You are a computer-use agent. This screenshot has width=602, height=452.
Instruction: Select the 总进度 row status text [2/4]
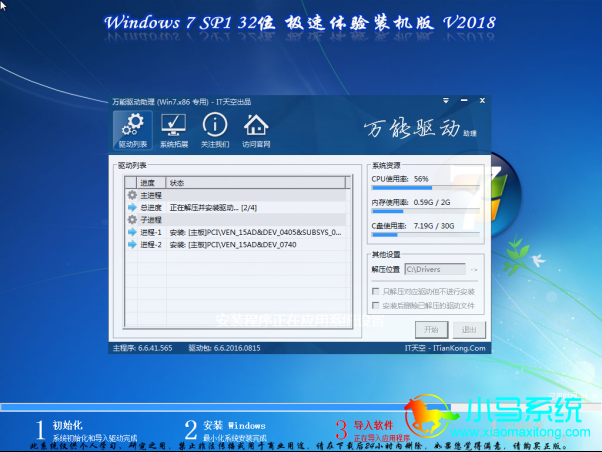(x=213, y=208)
